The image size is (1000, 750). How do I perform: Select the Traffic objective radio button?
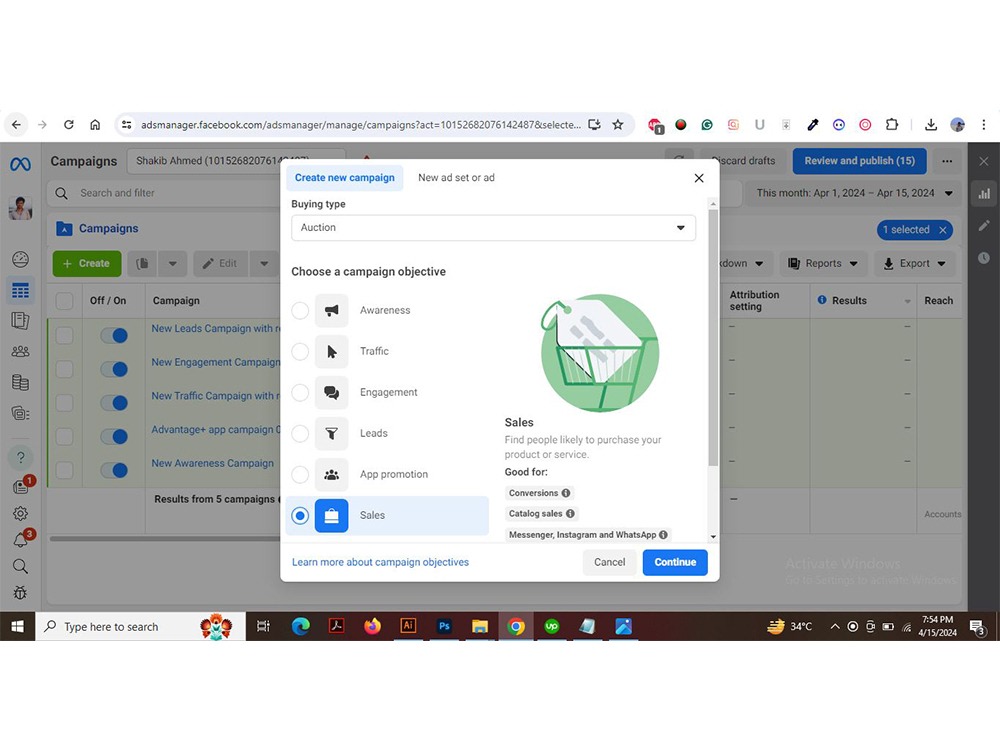coord(300,351)
